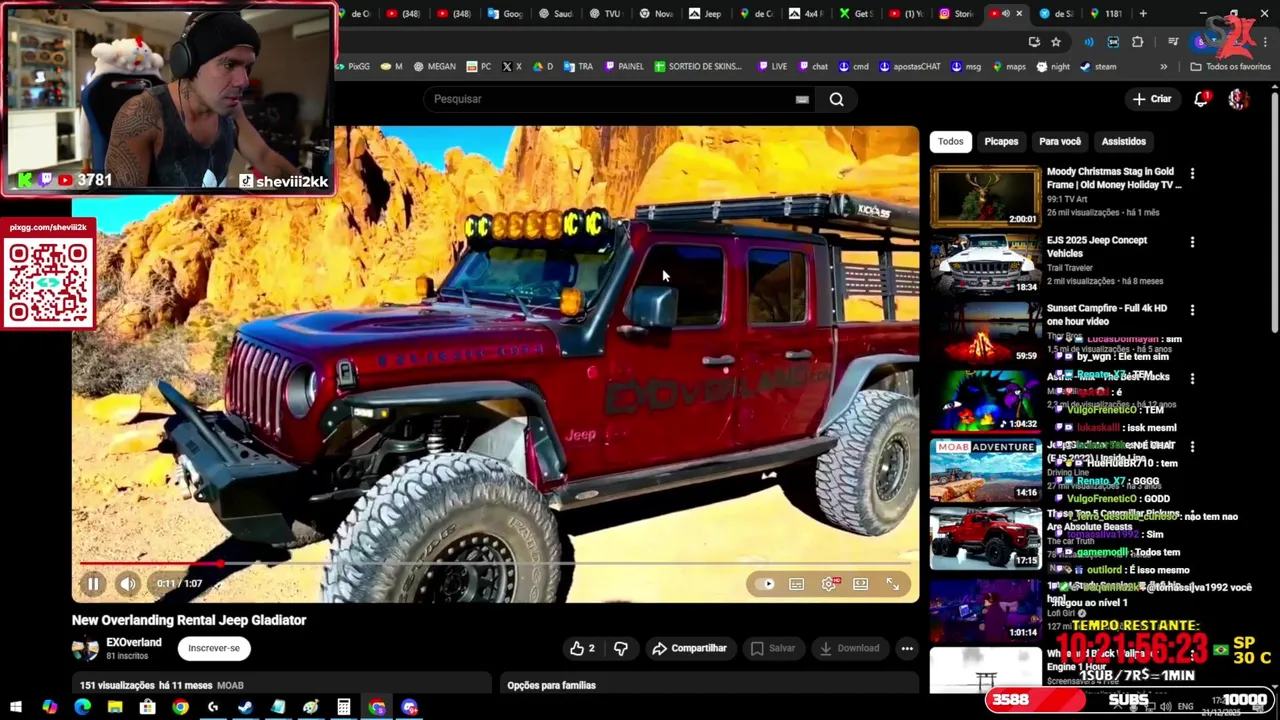Enter fullscreen mode in the player

click(893, 584)
